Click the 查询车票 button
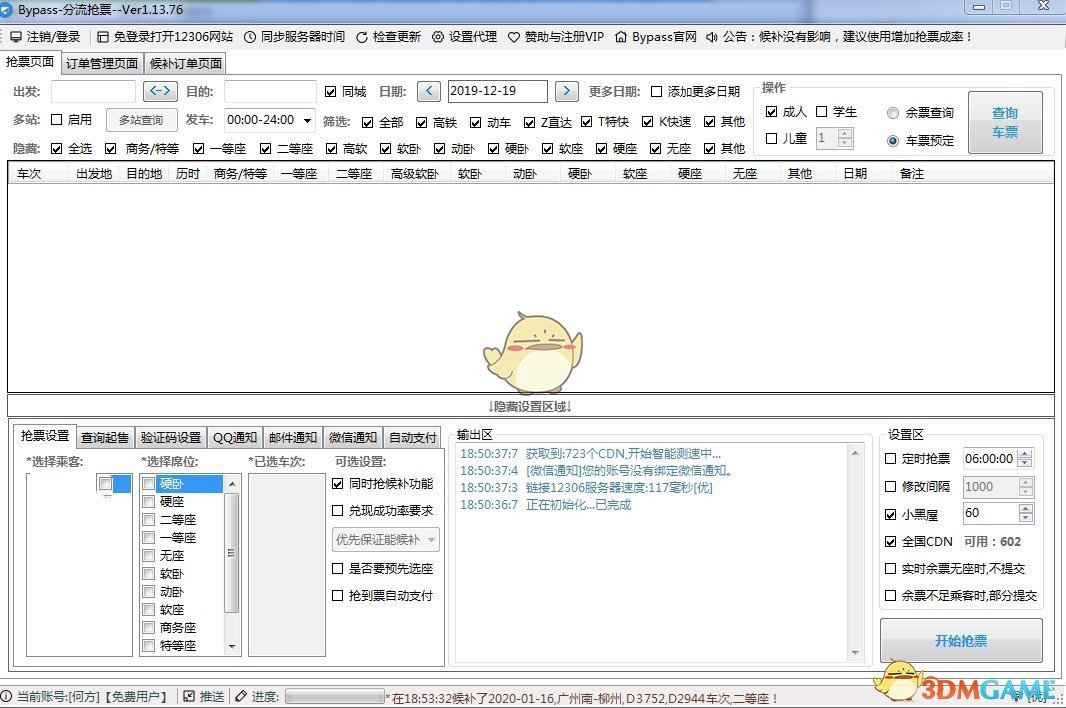This screenshot has width=1066, height=708. point(1004,121)
